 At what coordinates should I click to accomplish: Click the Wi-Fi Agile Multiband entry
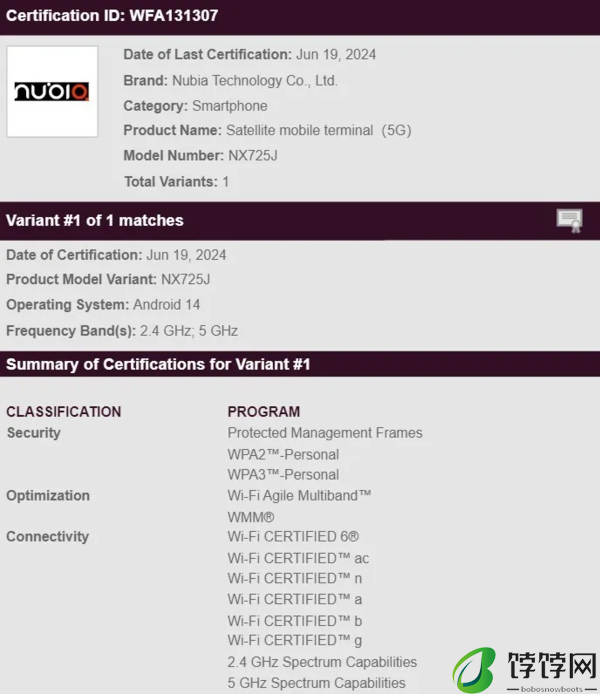pos(300,496)
